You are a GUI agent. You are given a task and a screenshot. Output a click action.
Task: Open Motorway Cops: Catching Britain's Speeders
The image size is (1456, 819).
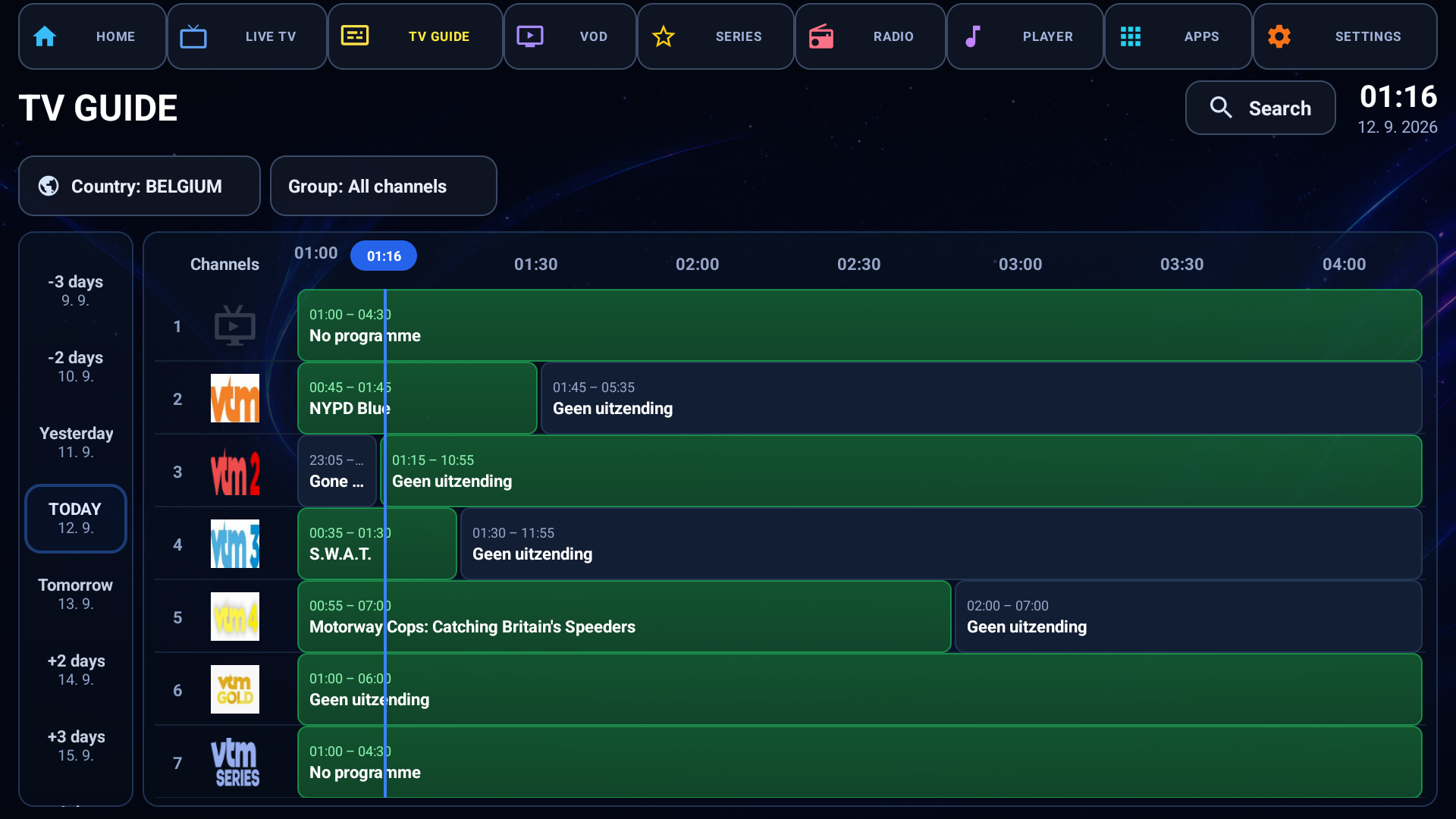624,617
